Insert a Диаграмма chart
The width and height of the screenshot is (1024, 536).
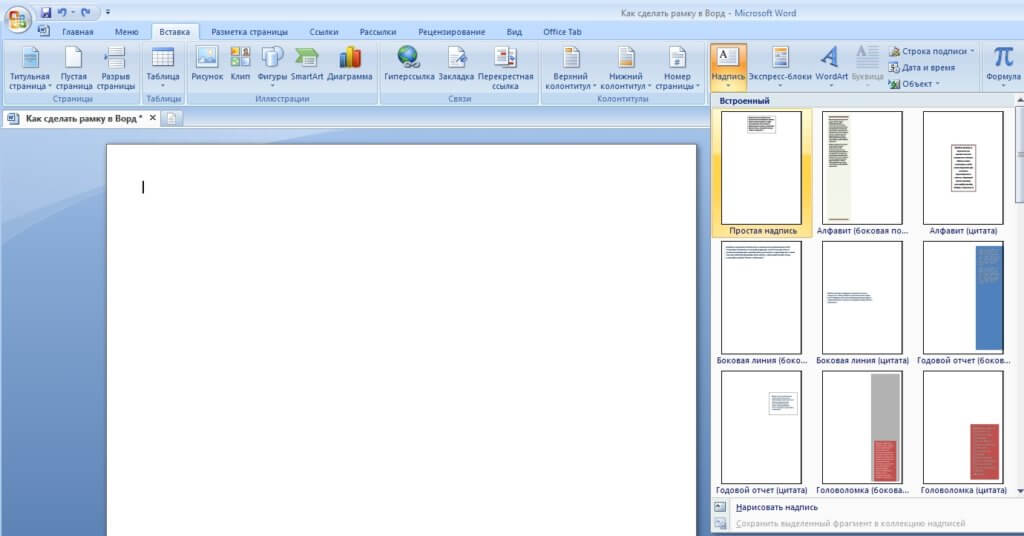[350, 66]
